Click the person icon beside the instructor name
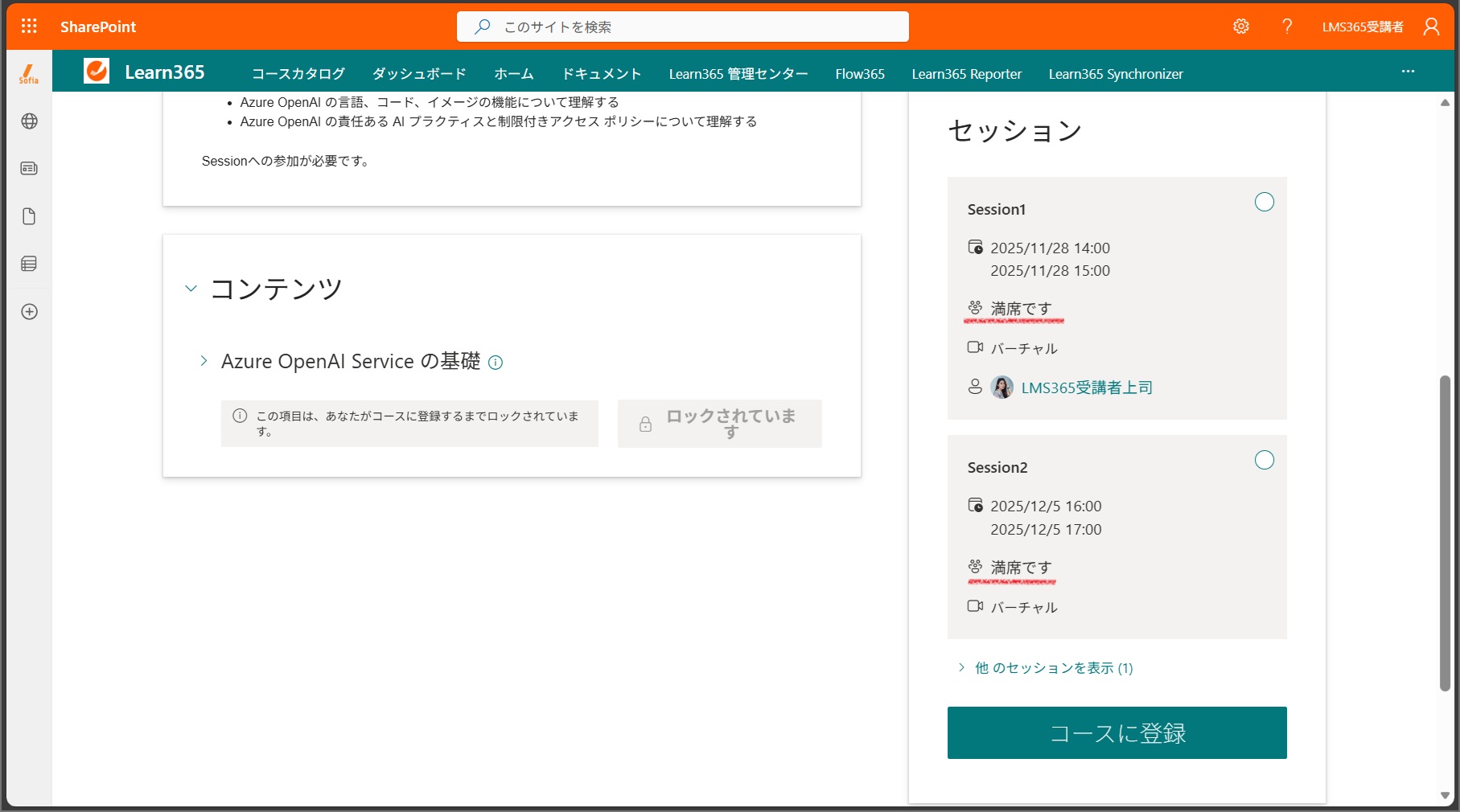 pos(975,387)
